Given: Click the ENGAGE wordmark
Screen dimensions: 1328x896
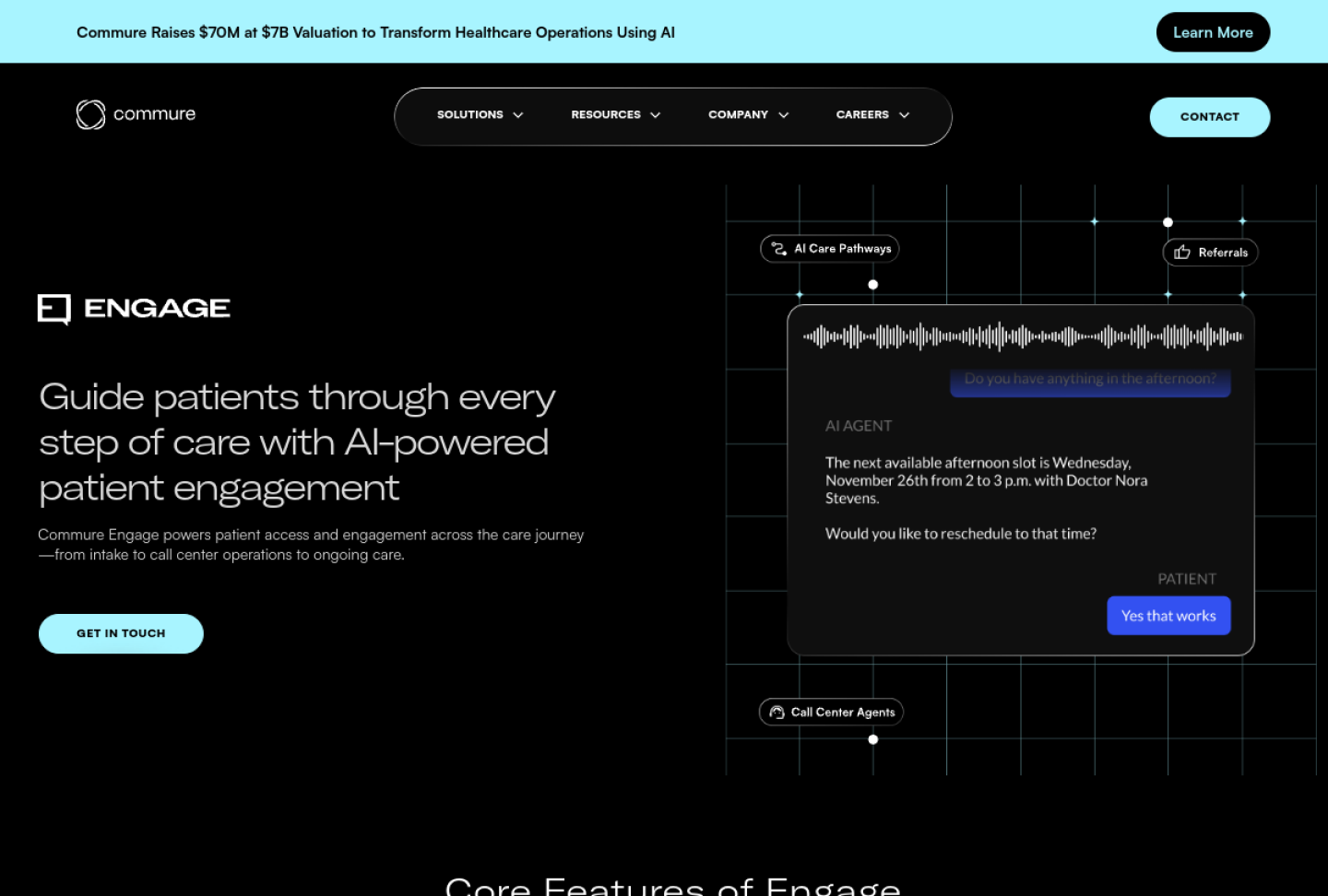Looking at the screenshot, I should [157, 309].
